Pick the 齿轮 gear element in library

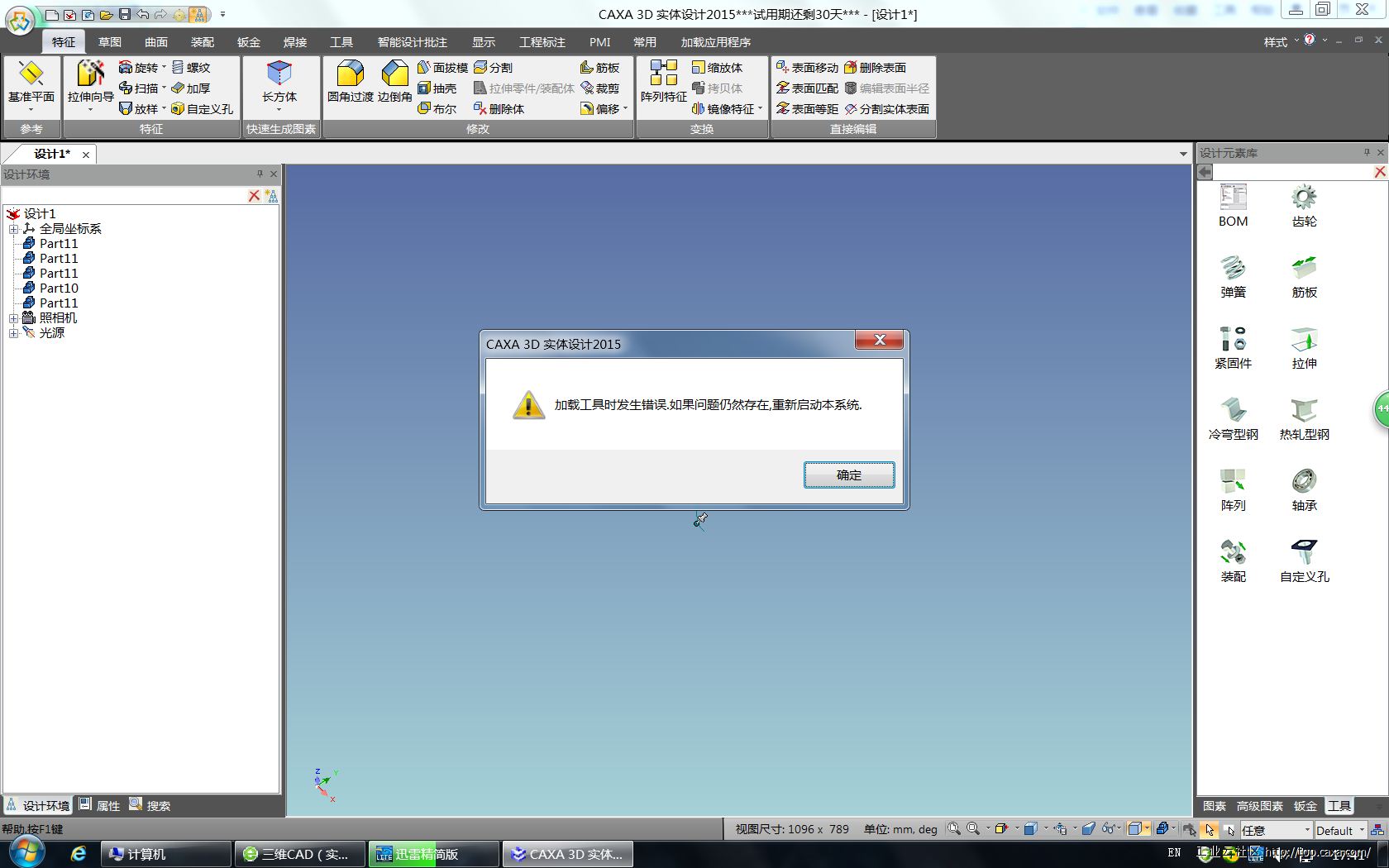[x=1304, y=206]
